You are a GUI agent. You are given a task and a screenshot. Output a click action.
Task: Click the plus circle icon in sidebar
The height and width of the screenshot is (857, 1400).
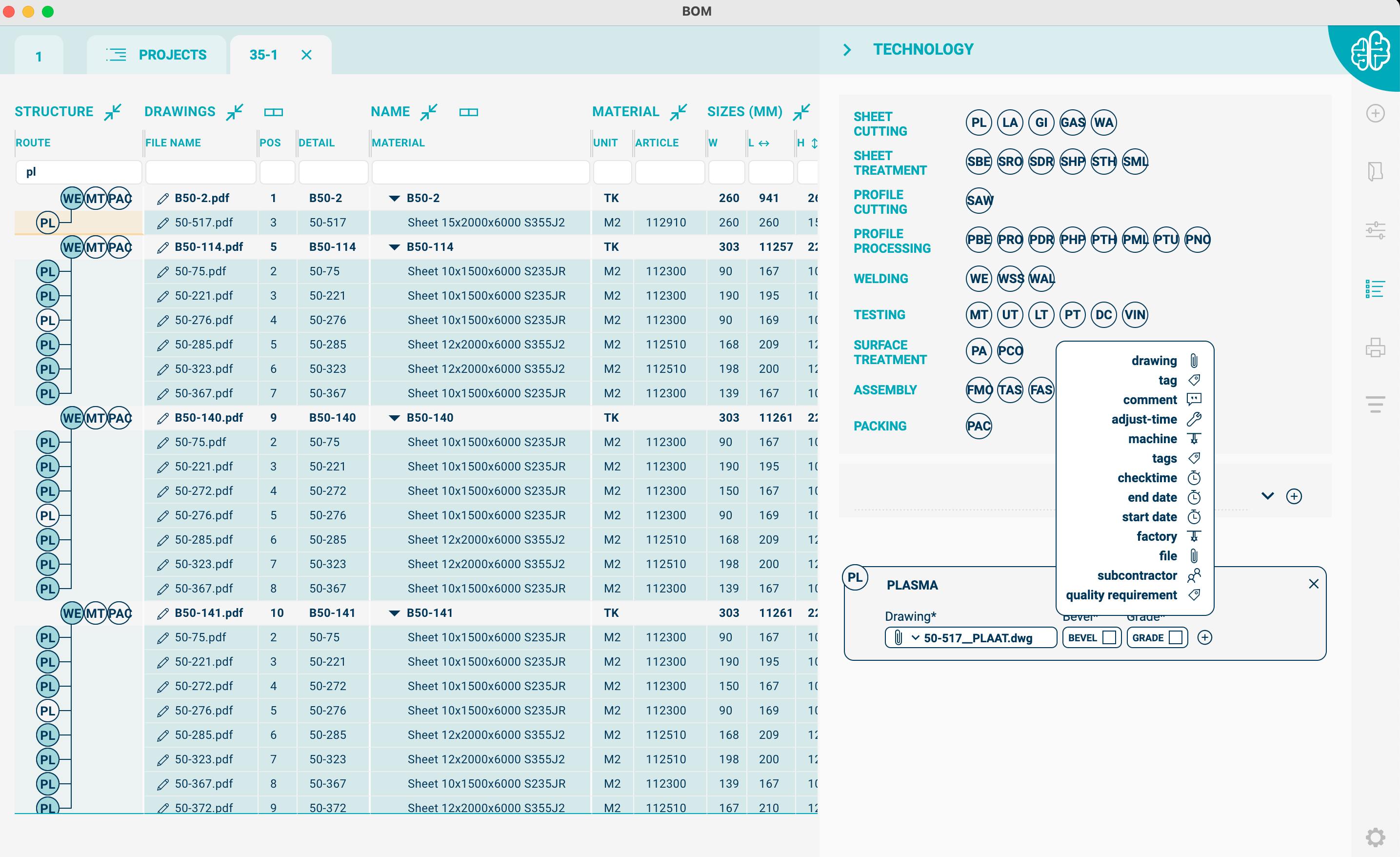pyautogui.click(x=1375, y=113)
